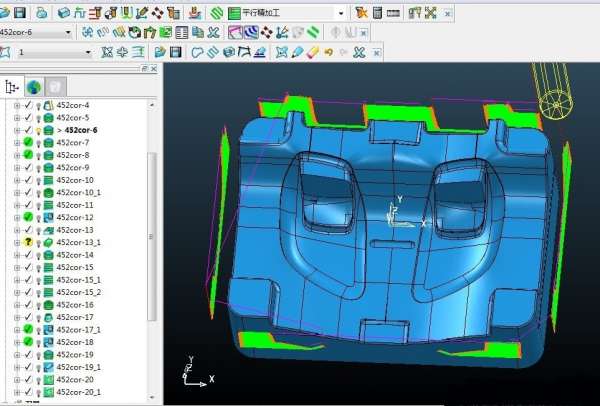Click the green diagonal stripes icon in the second toolbar
The width and height of the screenshot is (600, 406).
313,33
